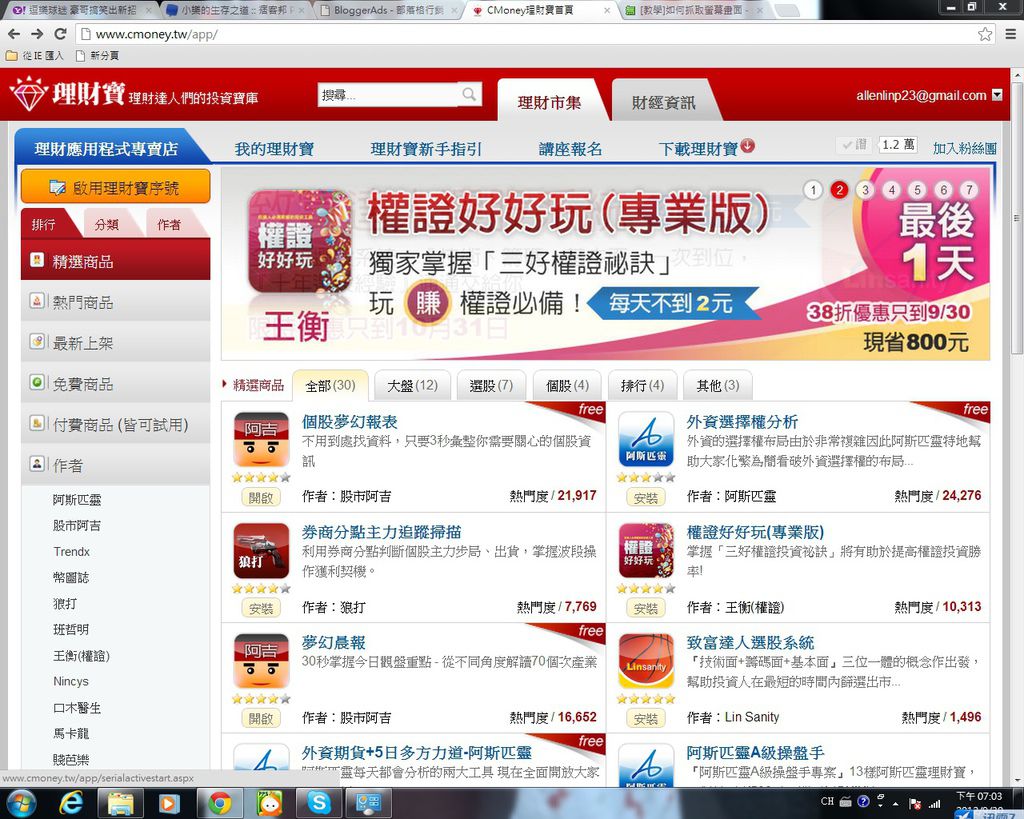Open 權證好好玩(專業版) list app icon
This screenshot has height=819, width=1024.
coord(646,550)
